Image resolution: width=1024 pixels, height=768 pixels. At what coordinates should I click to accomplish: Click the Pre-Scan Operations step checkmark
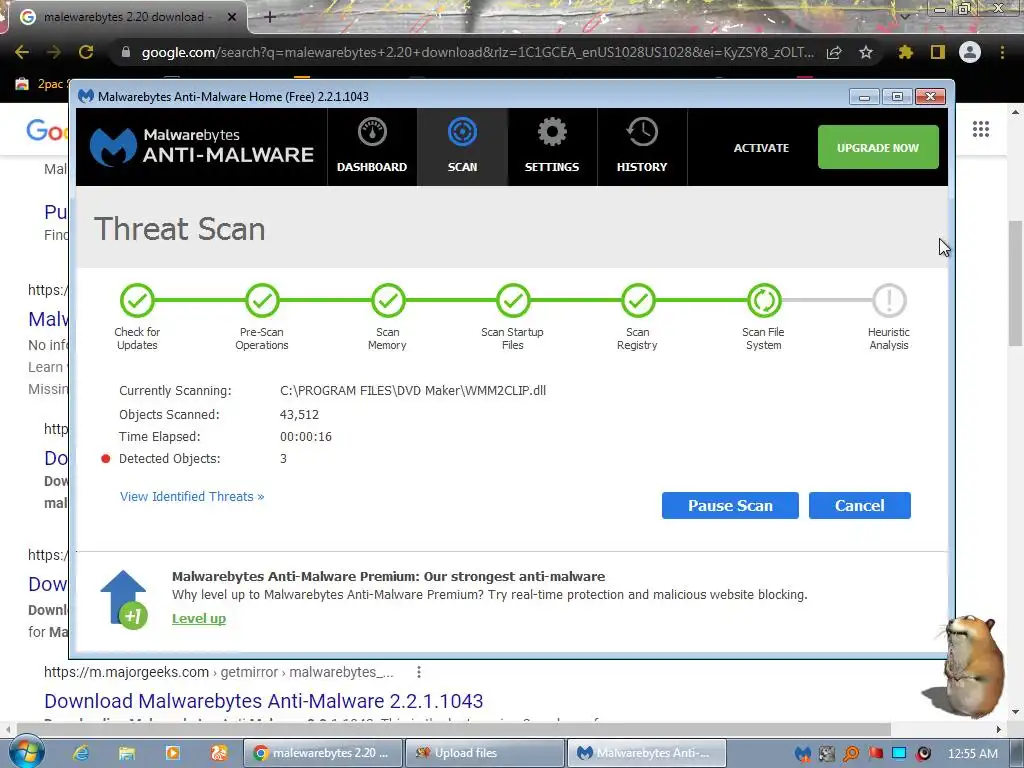[x=262, y=300]
